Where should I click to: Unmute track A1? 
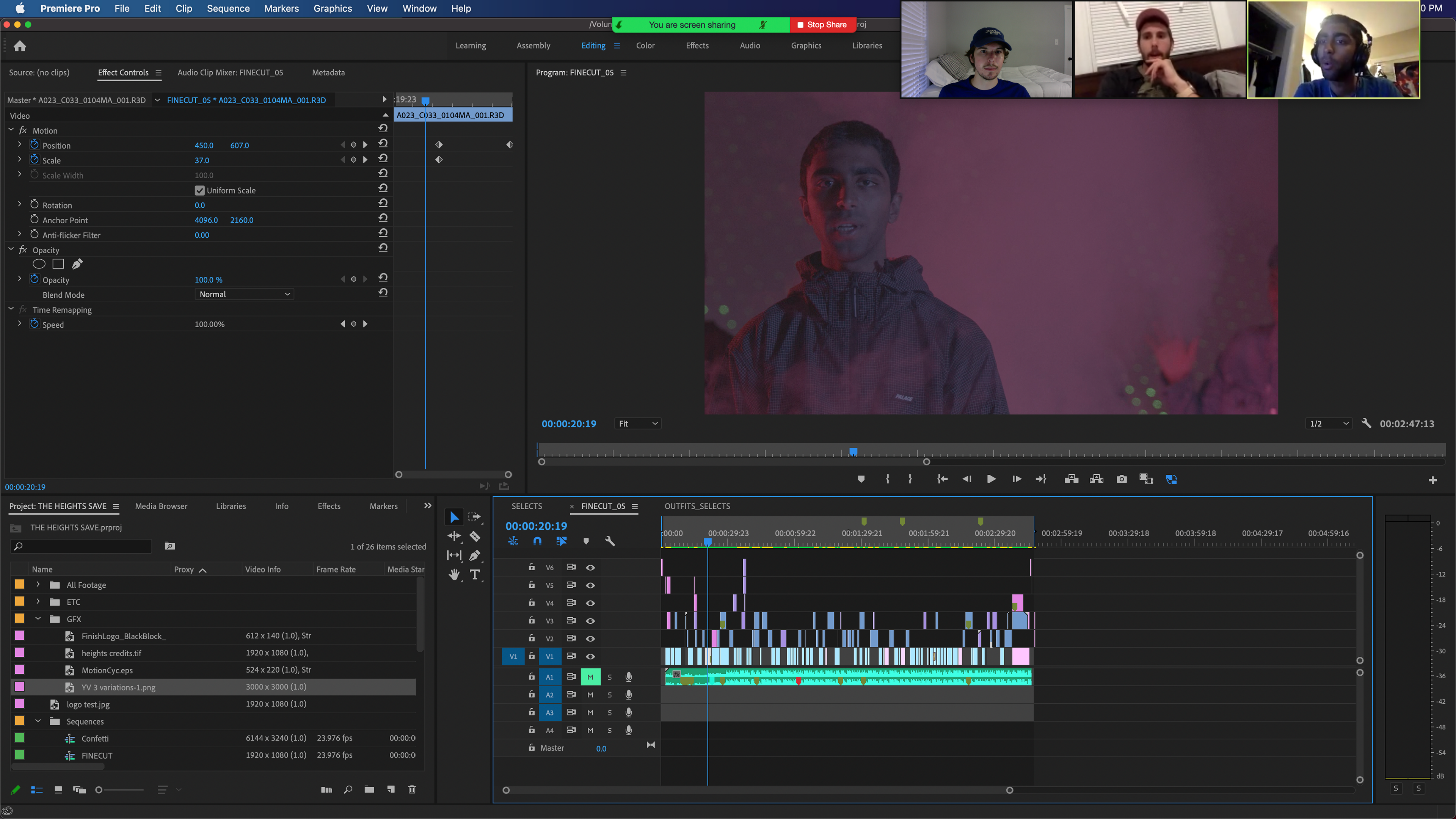pyautogui.click(x=590, y=676)
